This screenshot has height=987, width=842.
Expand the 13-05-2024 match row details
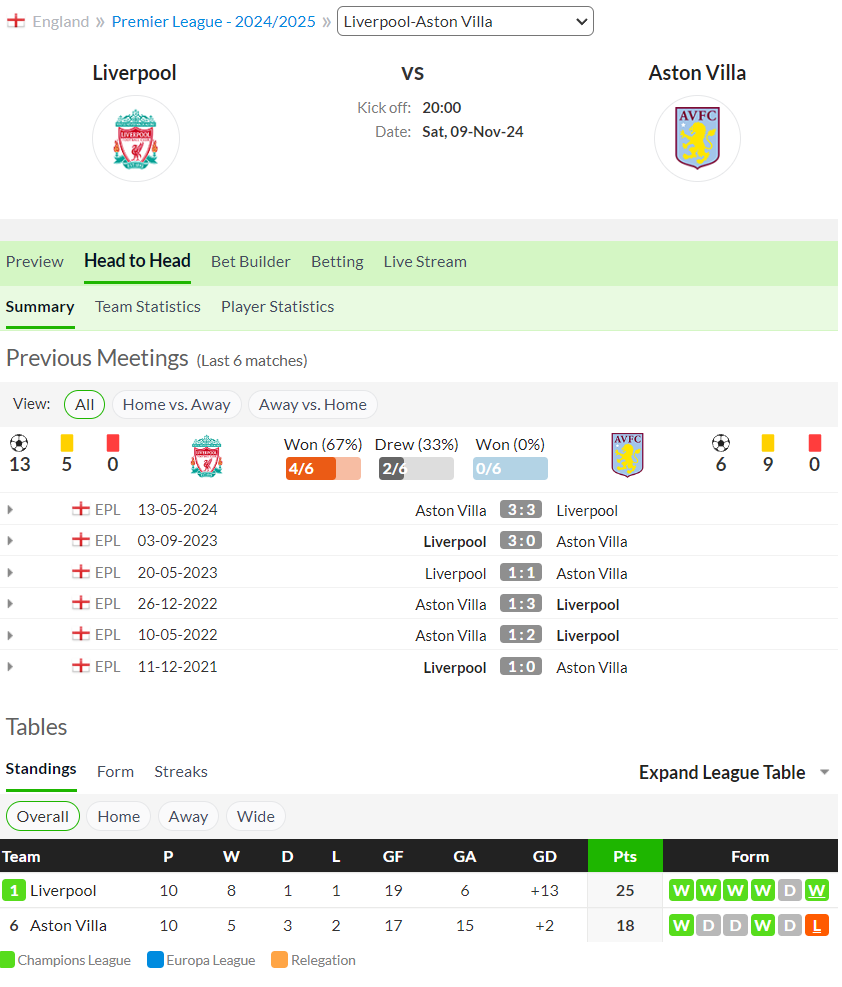tap(10, 510)
